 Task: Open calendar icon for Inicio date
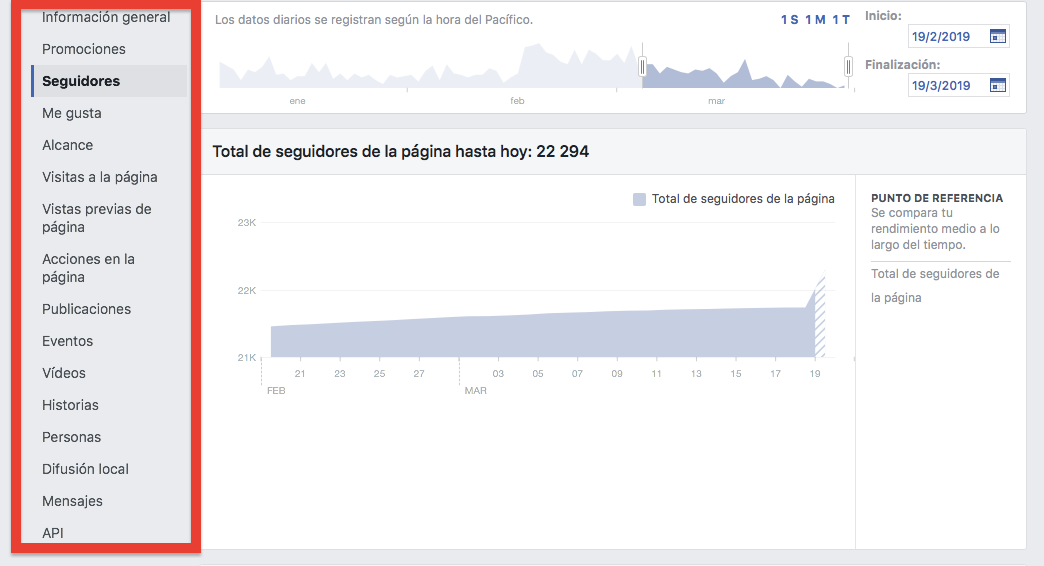(997, 37)
